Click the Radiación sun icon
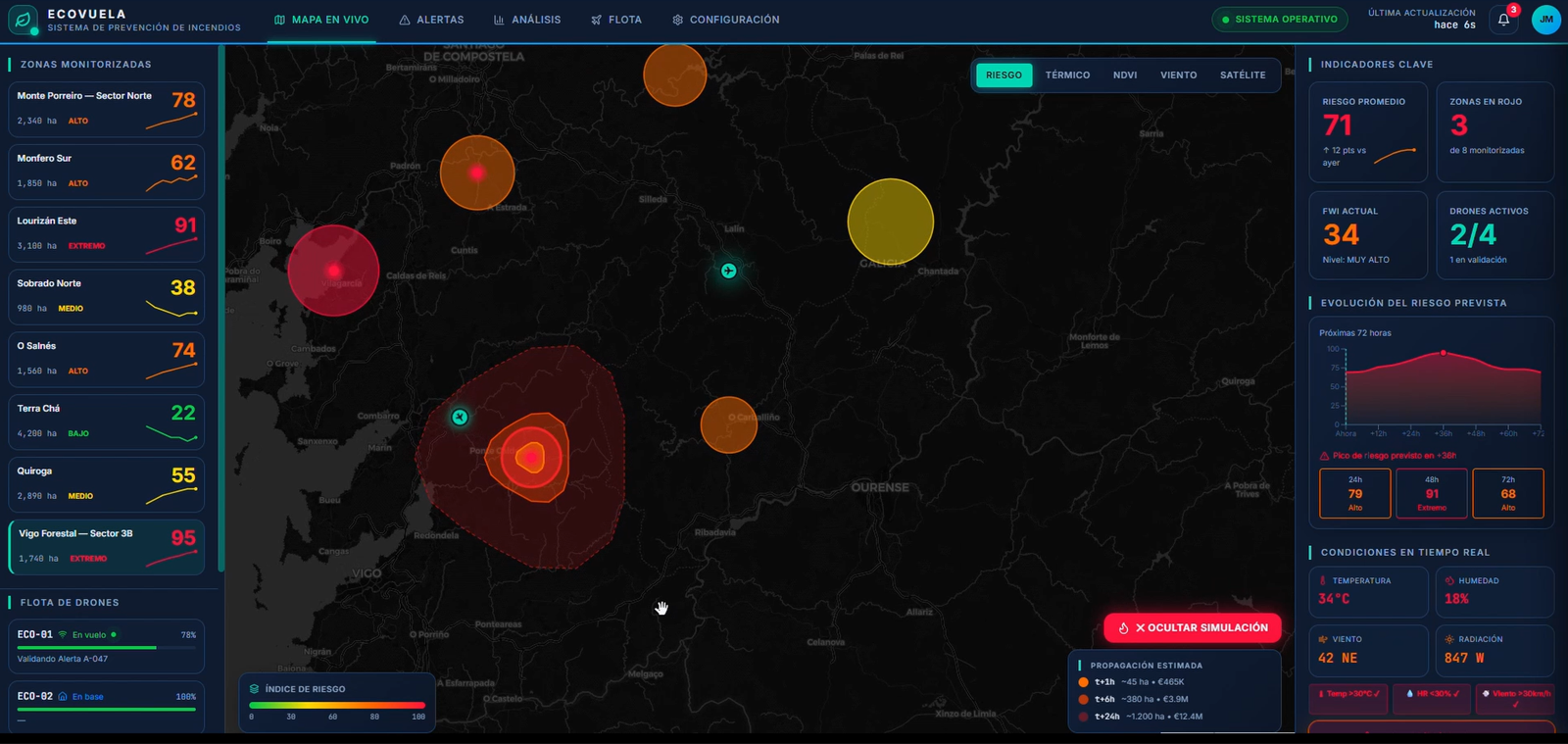 pyautogui.click(x=1449, y=639)
